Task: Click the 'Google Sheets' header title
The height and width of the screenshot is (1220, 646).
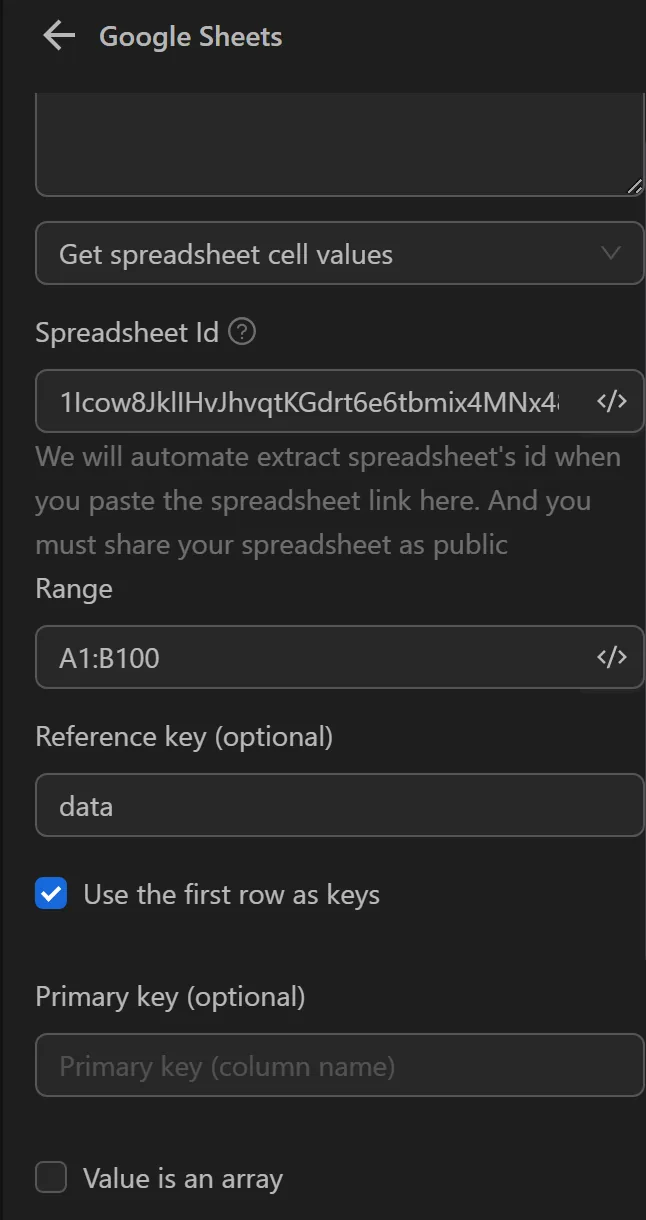Action: tap(189, 36)
